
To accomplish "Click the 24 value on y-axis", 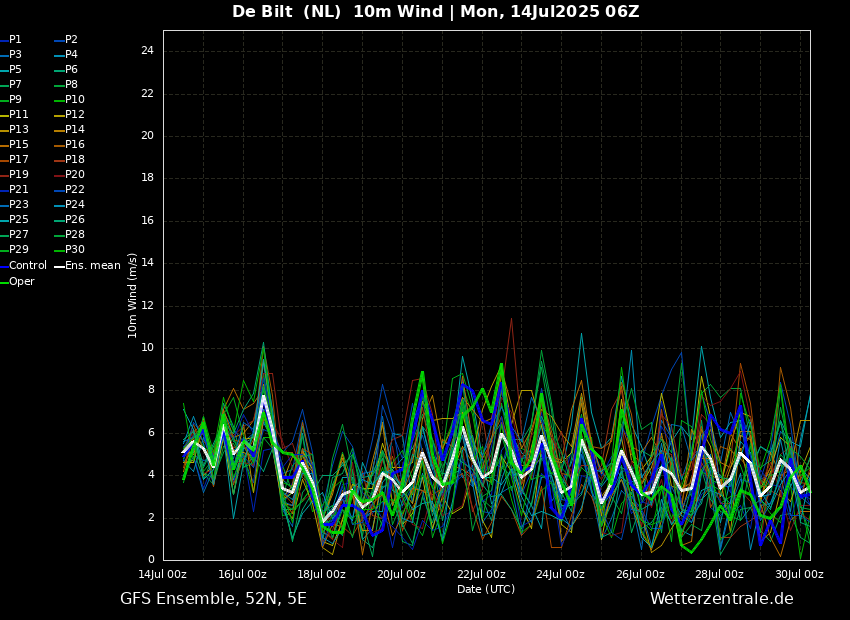I will tap(147, 51).
